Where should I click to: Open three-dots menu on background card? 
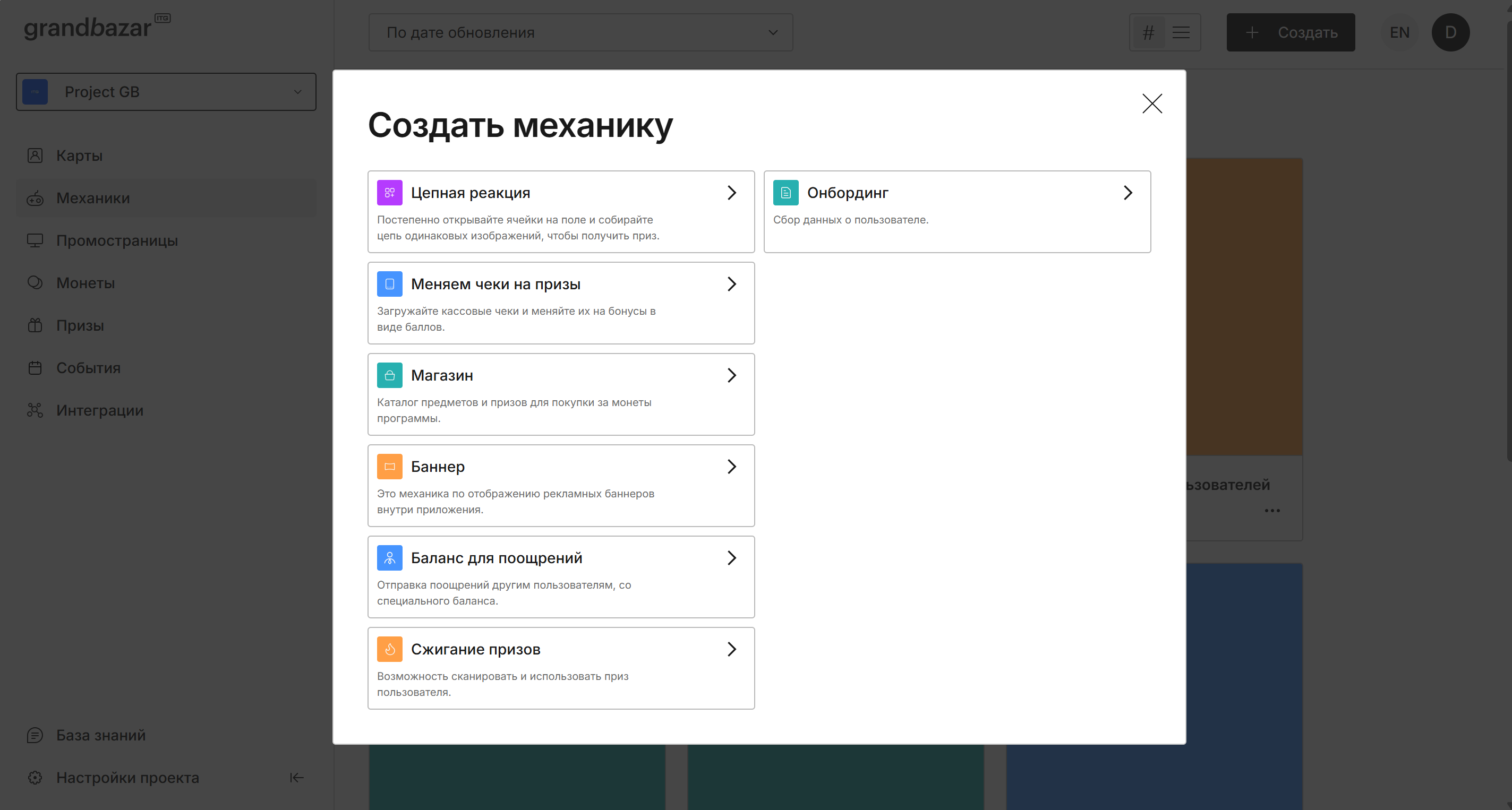point(1272,510)
